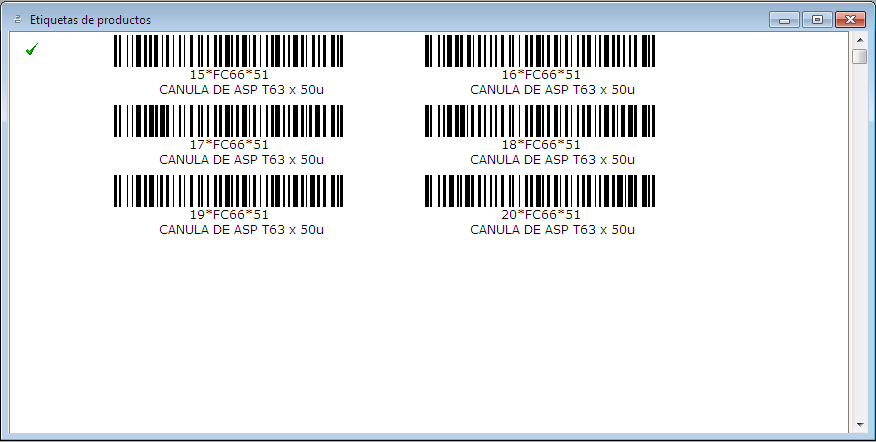Minimize the Etiquetas de productos window
This screenshot has height=442, width=876.
(x=785, y=19)
